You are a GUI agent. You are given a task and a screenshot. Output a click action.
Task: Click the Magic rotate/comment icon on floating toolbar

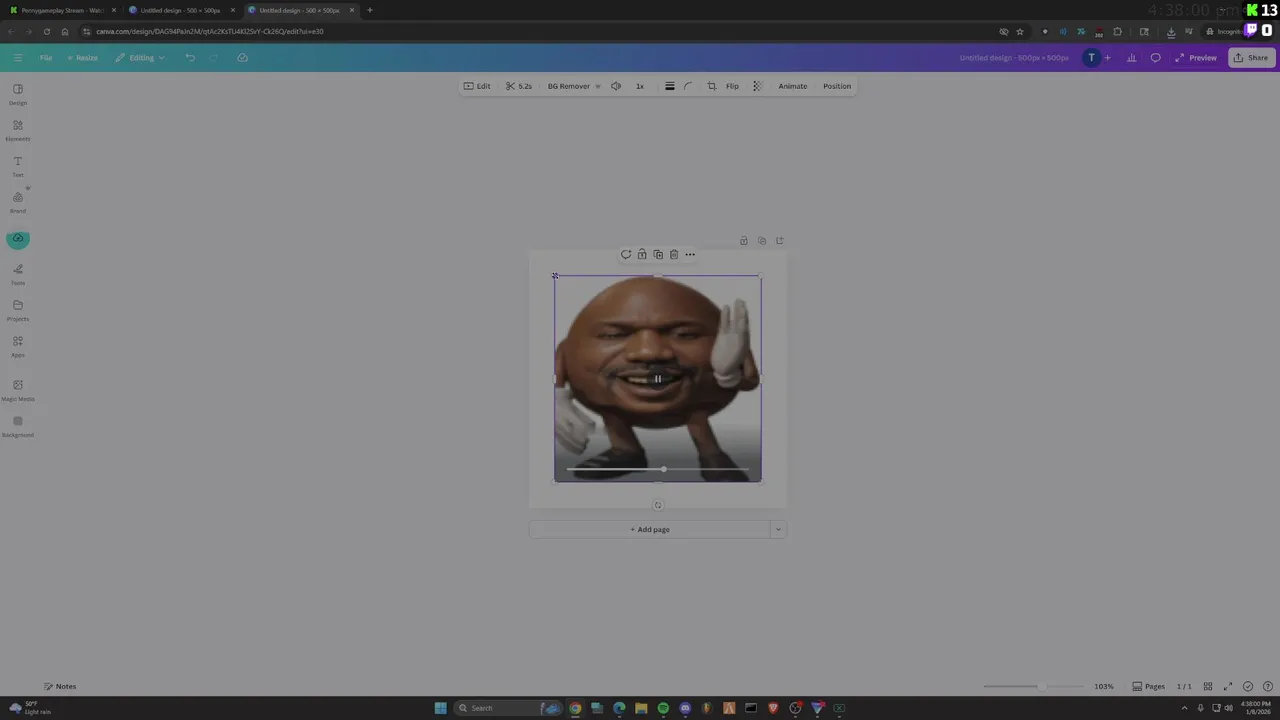626,254
